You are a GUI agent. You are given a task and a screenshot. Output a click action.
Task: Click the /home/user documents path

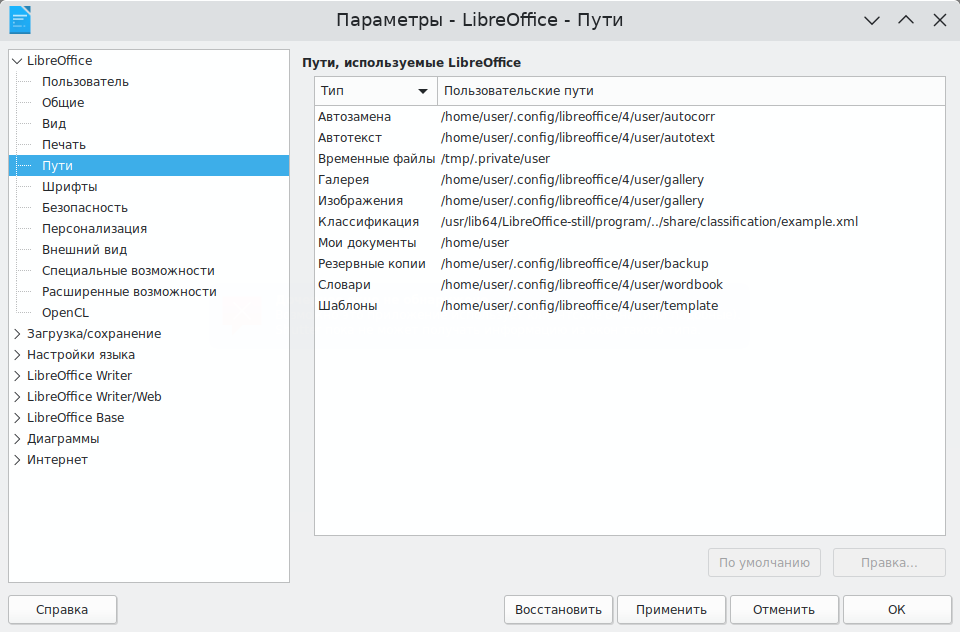[475, 243]
